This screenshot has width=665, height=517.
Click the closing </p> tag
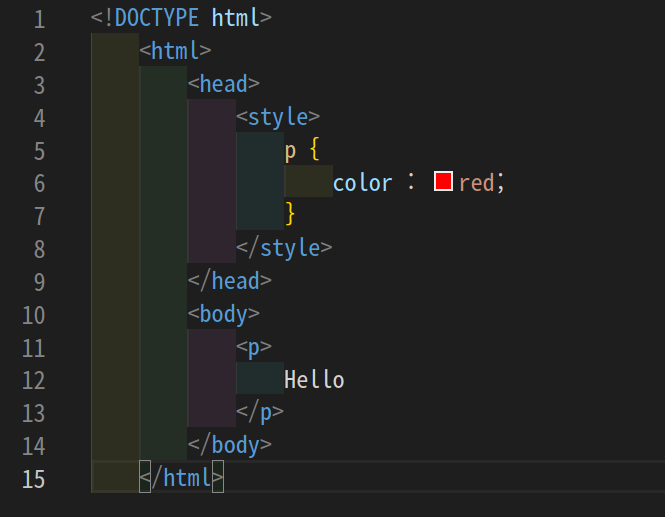(x=260, y=413)
